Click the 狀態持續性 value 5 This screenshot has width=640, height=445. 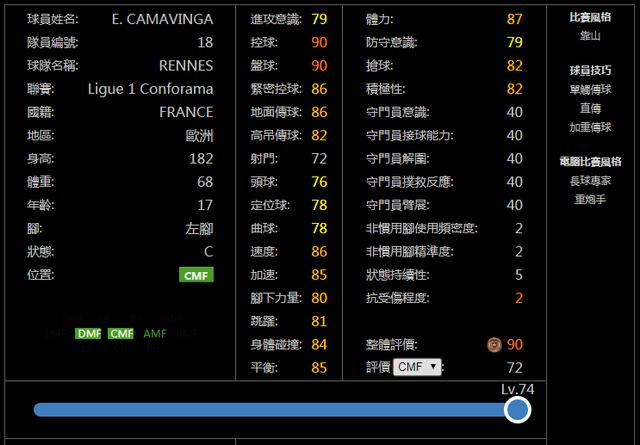coord(518,275)
